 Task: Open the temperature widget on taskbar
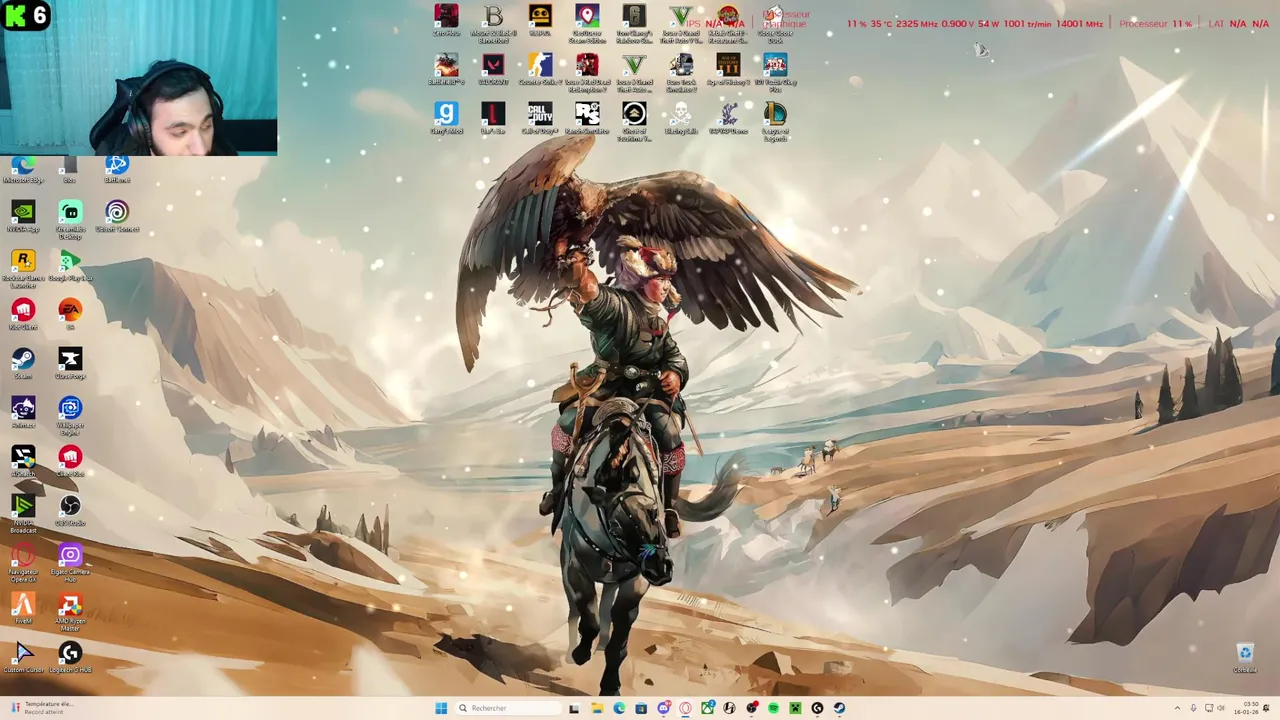41,708
